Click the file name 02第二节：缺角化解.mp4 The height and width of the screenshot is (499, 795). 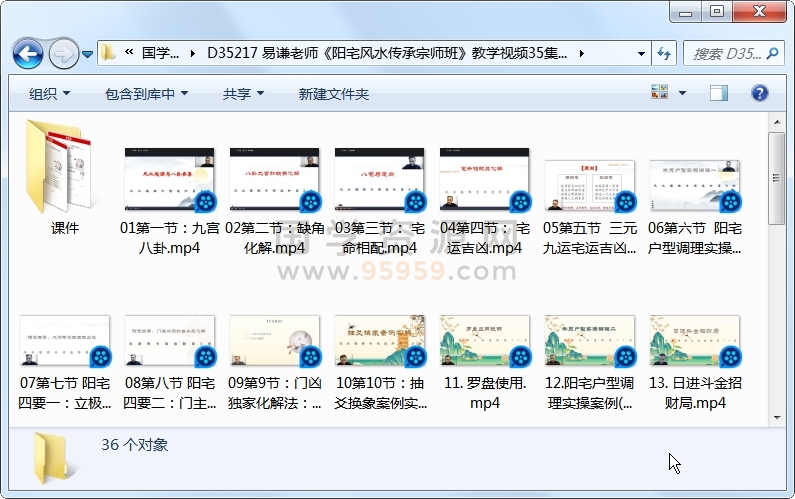[x=274, y=238]
